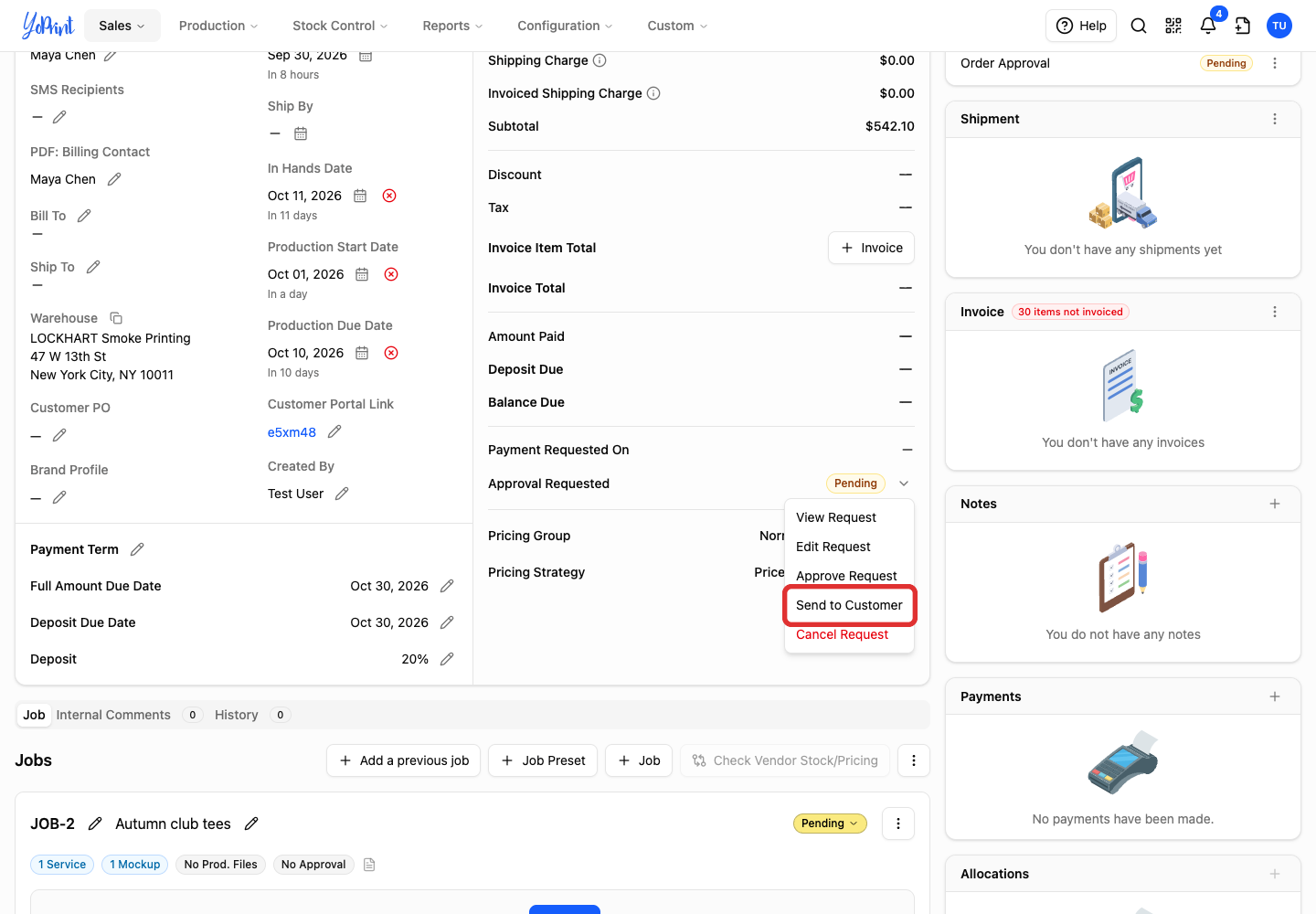Collapse the Approval Requested chevron
Screen dimensions: 1316x914
pos(904,484)
